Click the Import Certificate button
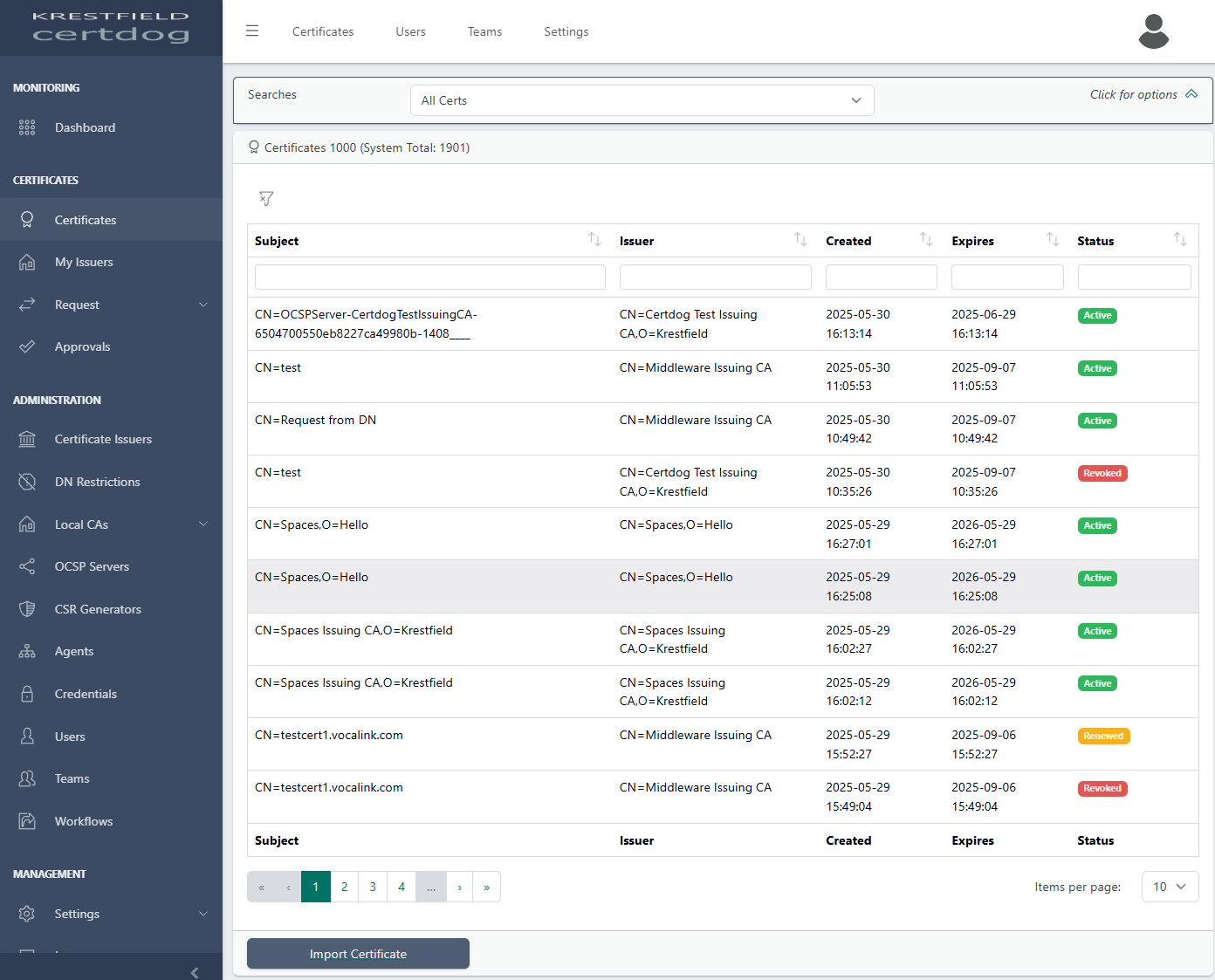This screenshot has width=1215, height=980. tap(358, 954)
